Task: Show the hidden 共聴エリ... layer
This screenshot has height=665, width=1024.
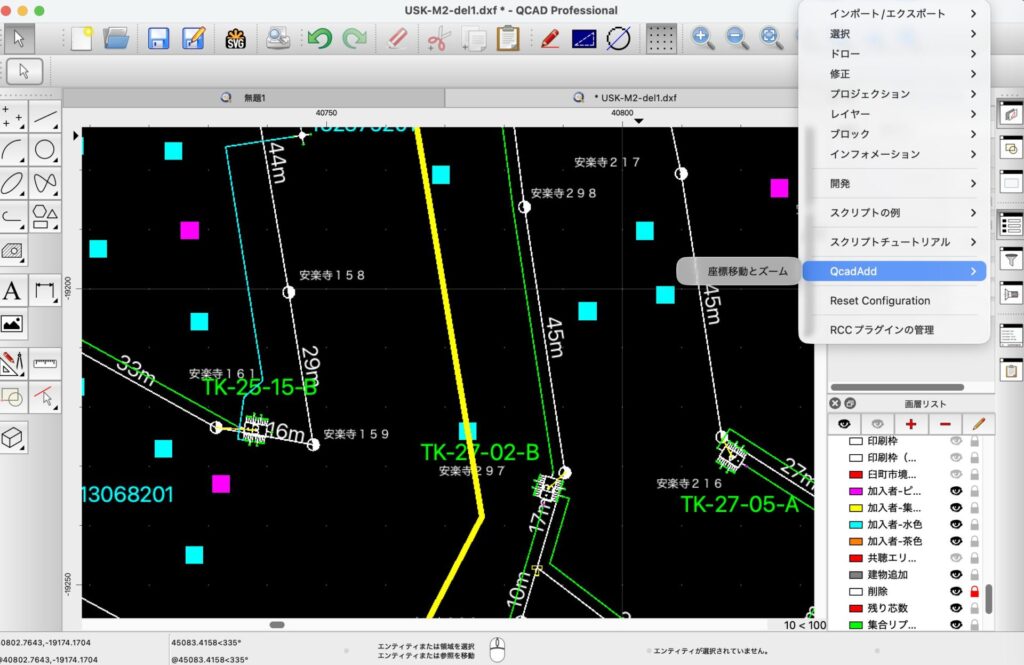Action: tap(956, 558)
